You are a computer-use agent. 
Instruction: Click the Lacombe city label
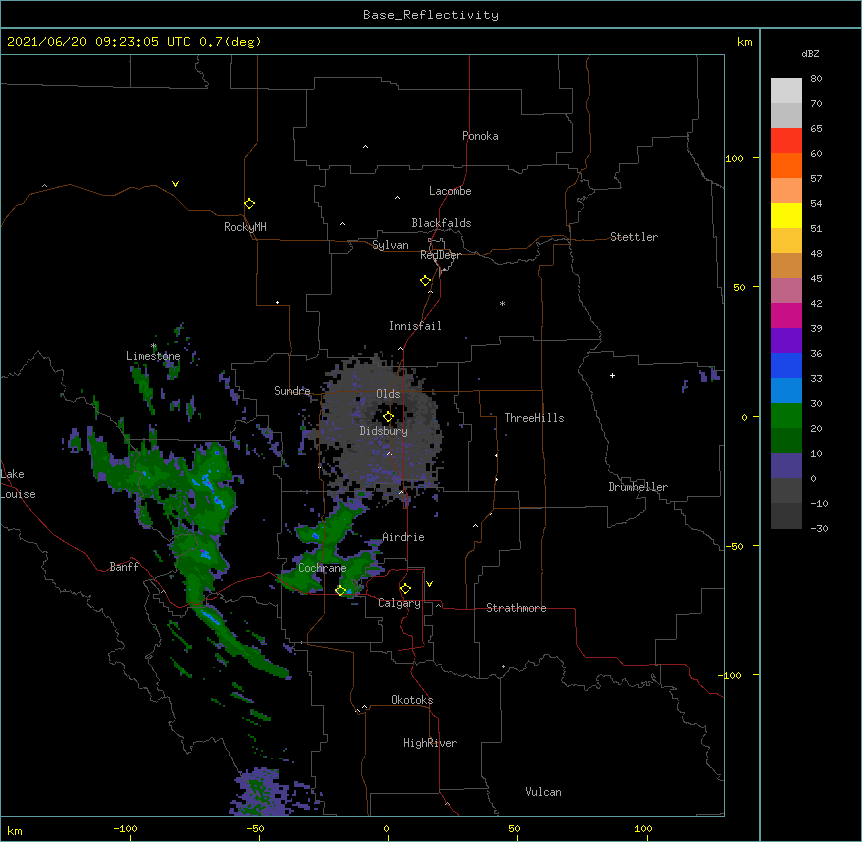450,191
